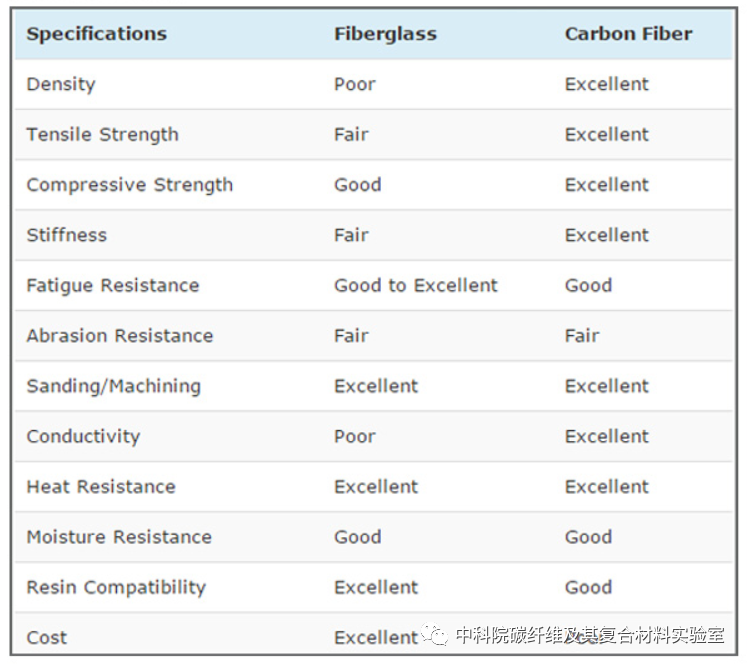This screenshot has width=748, height=667.
Task: Select the Specifications column header
Action: click(x=96, y=34)
